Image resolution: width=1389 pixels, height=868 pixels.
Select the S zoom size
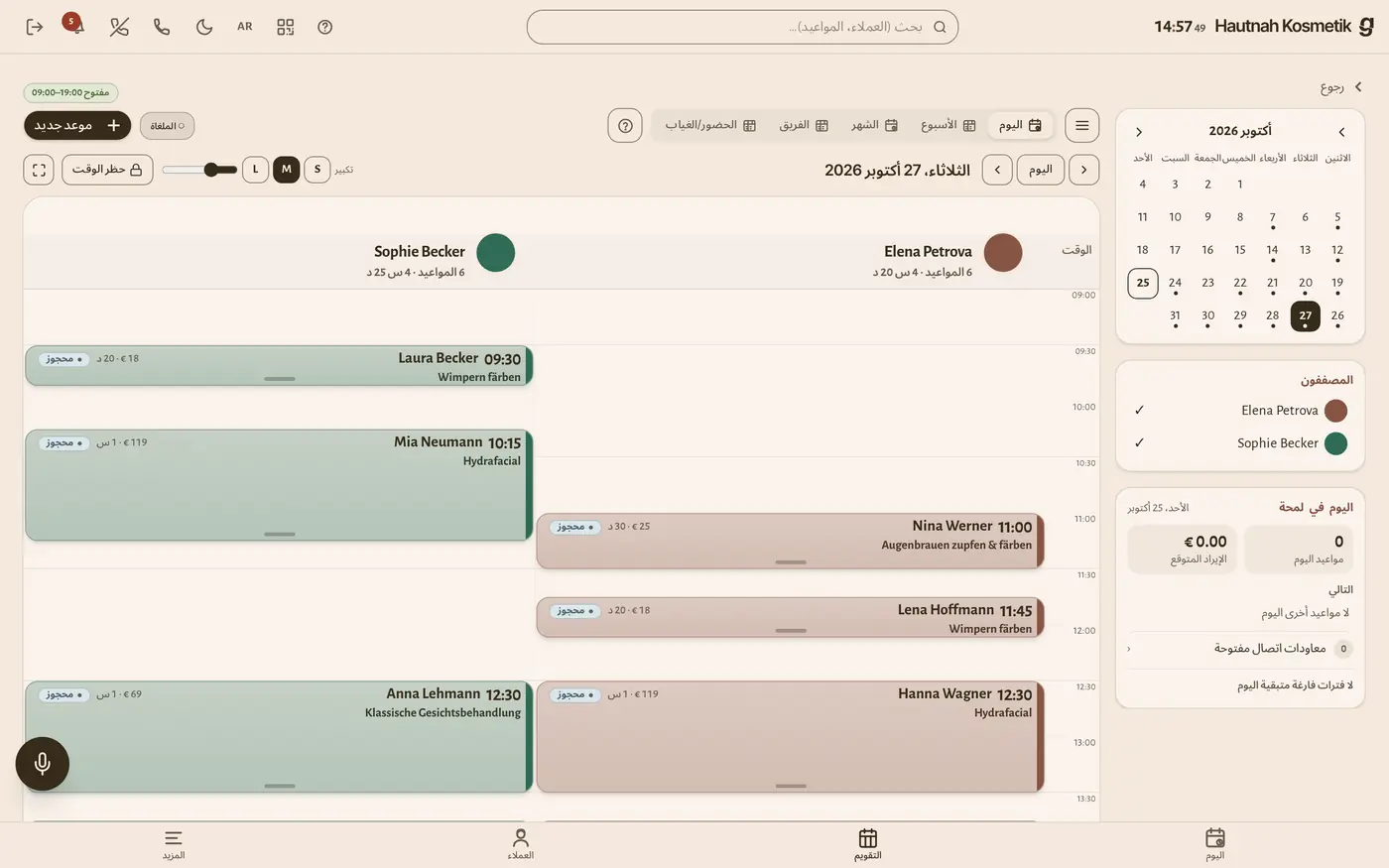(317, 170)
